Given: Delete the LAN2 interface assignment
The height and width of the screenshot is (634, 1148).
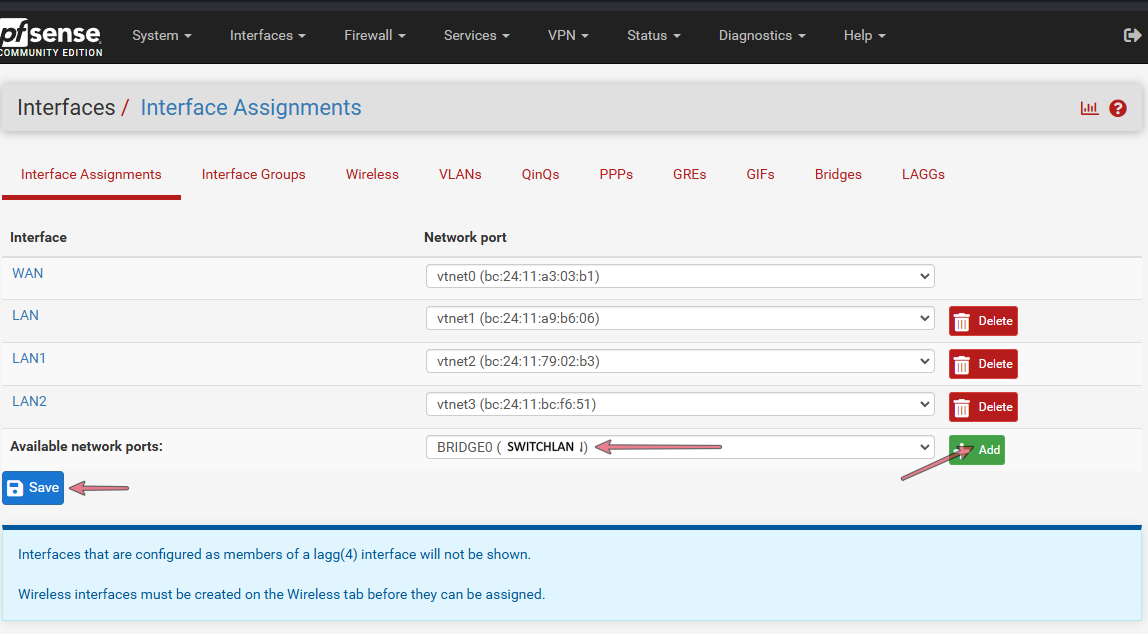Looking at the screenshot, I should coord(982,407).
